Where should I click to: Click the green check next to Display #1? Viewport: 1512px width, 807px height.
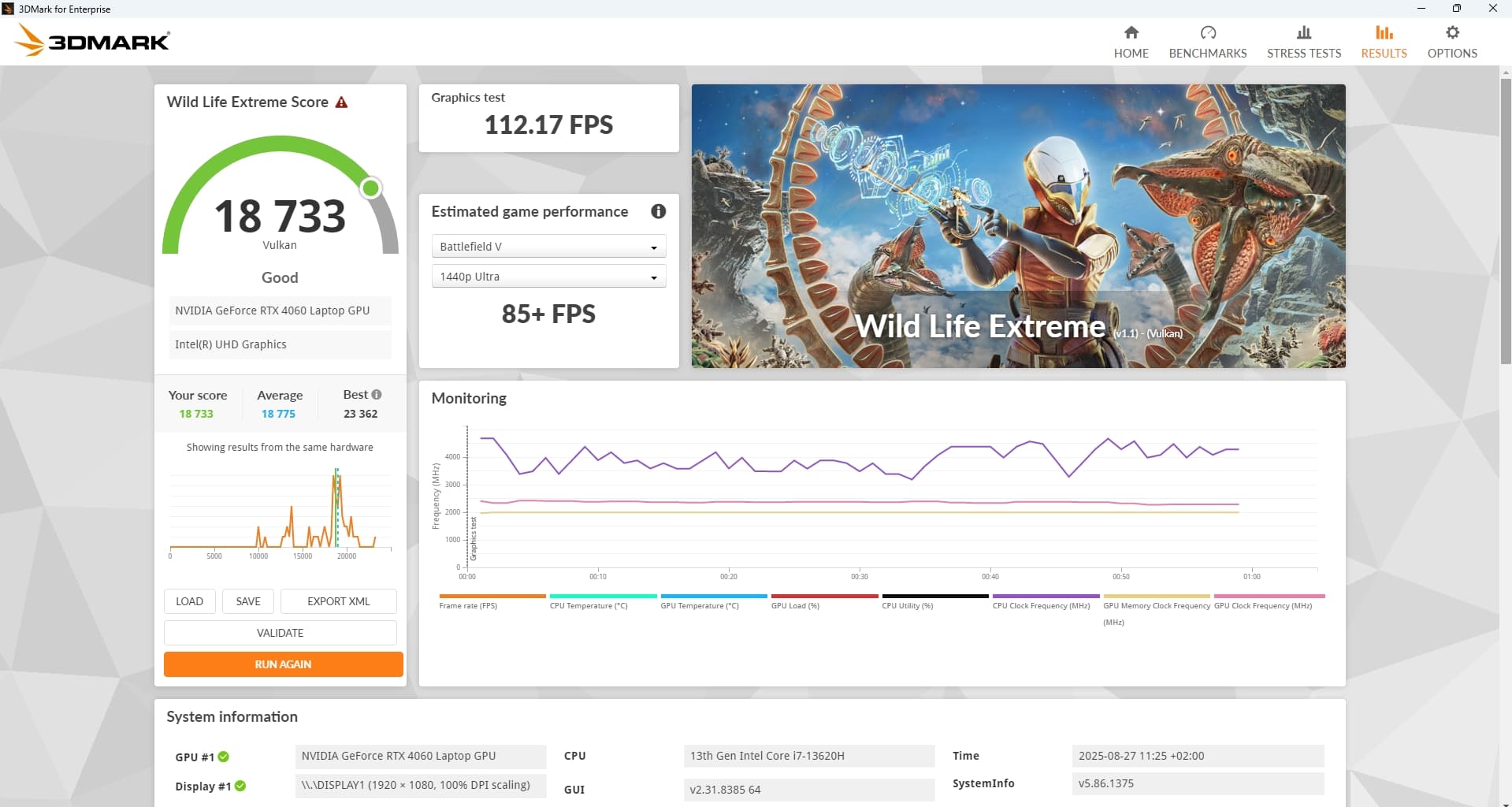(x=240, y=786)
